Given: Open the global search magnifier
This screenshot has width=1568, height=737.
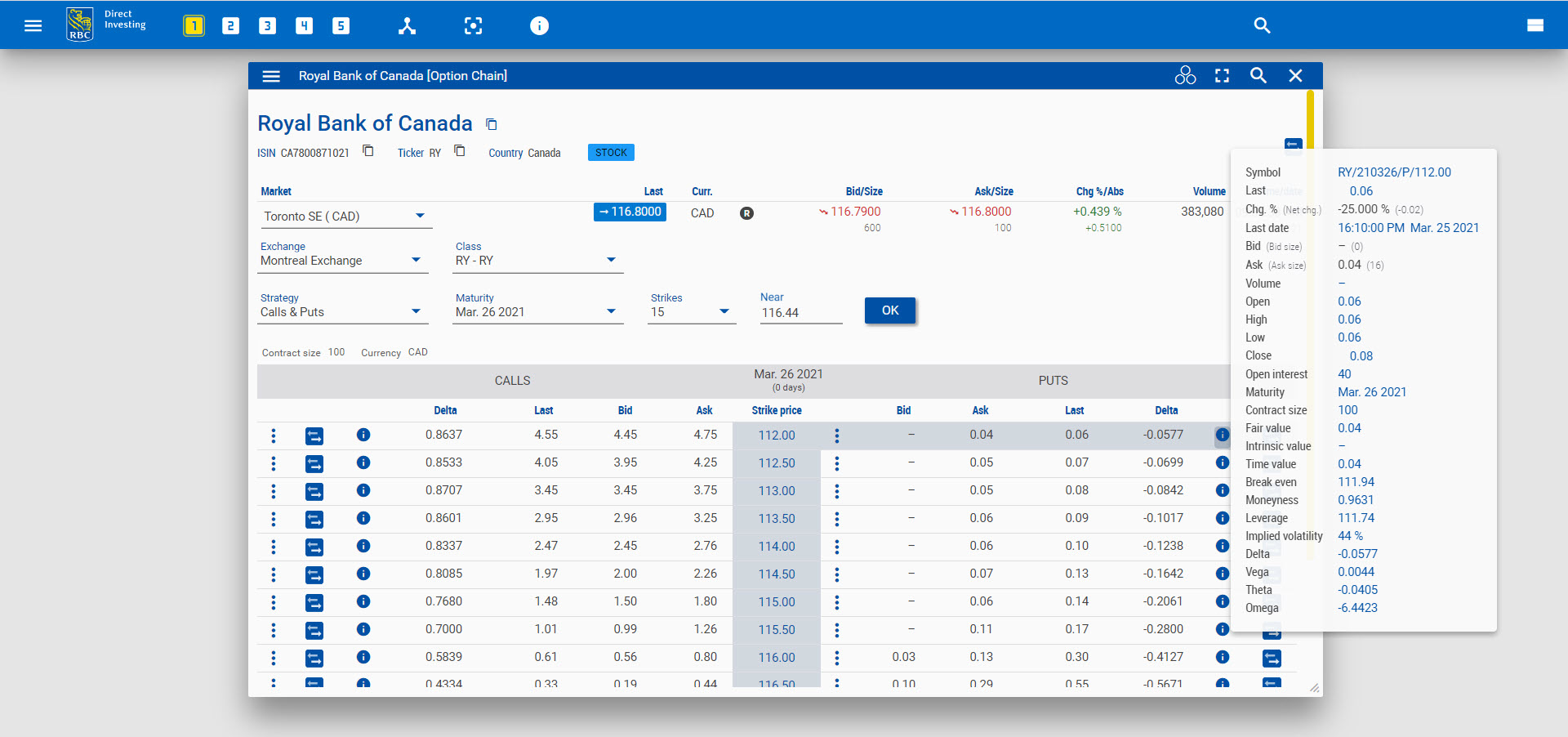Looking at the screenshot, I should [1262, 26].
